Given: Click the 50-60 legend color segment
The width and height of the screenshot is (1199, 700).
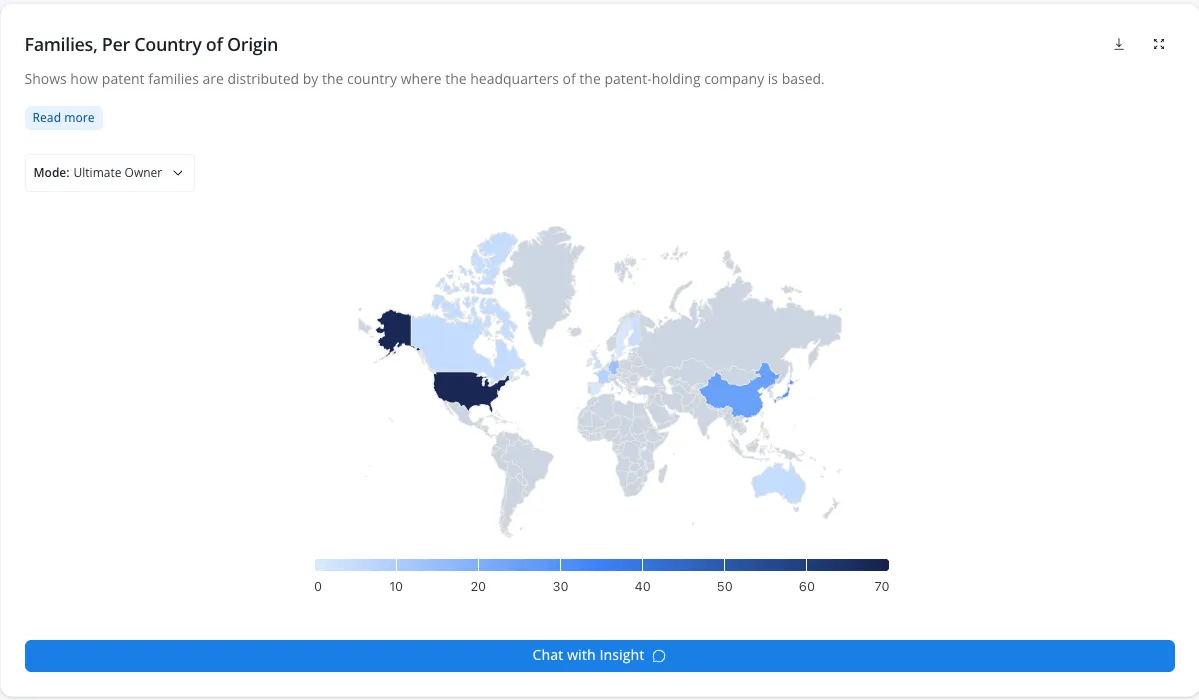Looking at the screenshot, I should [x=765, y=565].
